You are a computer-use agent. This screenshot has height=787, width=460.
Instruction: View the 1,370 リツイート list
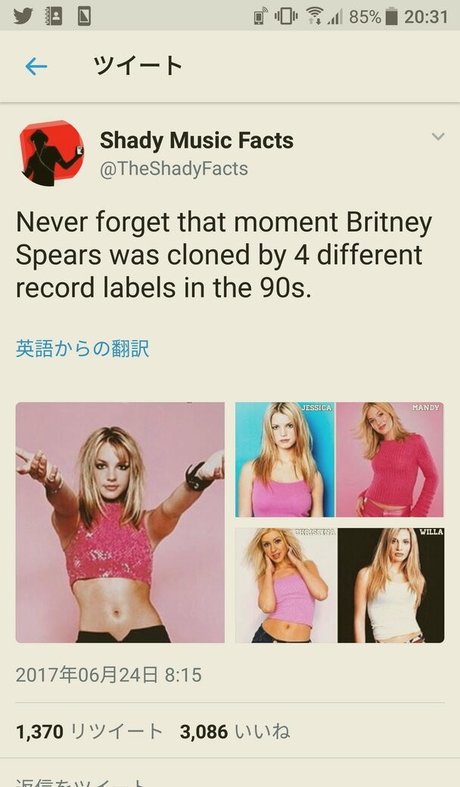tap(89, 732)
